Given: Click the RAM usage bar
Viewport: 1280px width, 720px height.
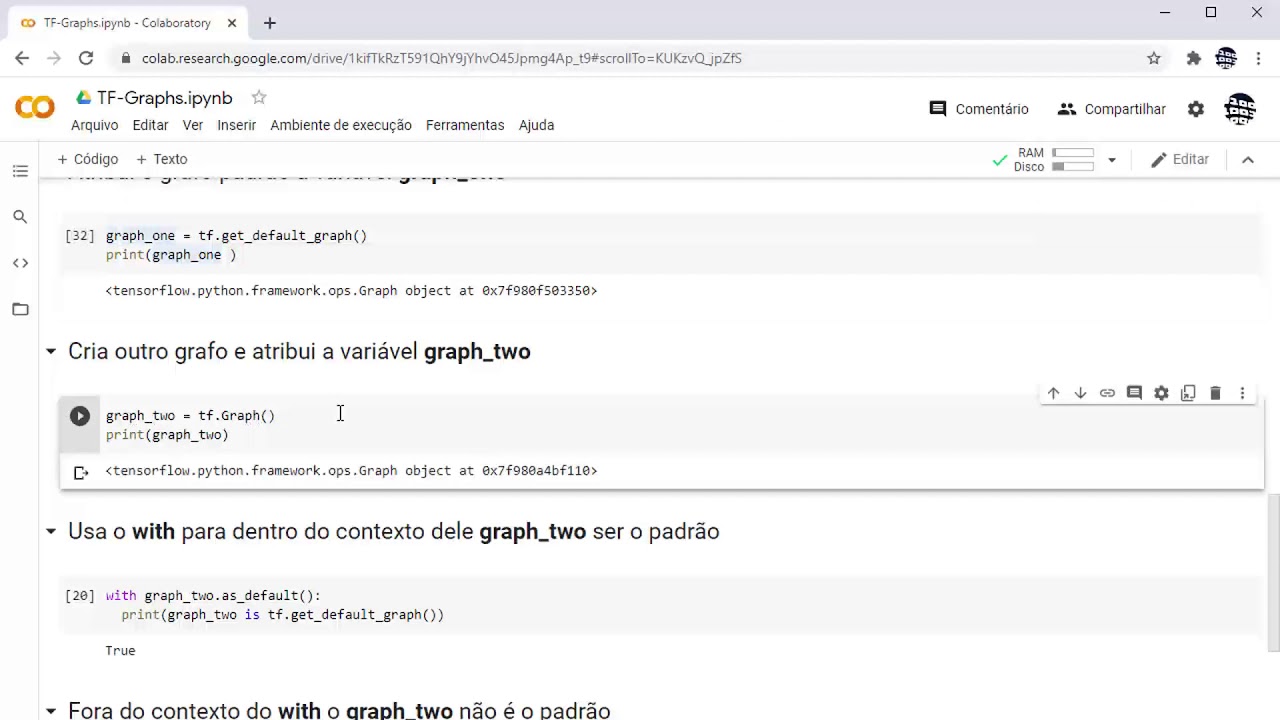Looking at the screenshot, I should (1072, 153).
